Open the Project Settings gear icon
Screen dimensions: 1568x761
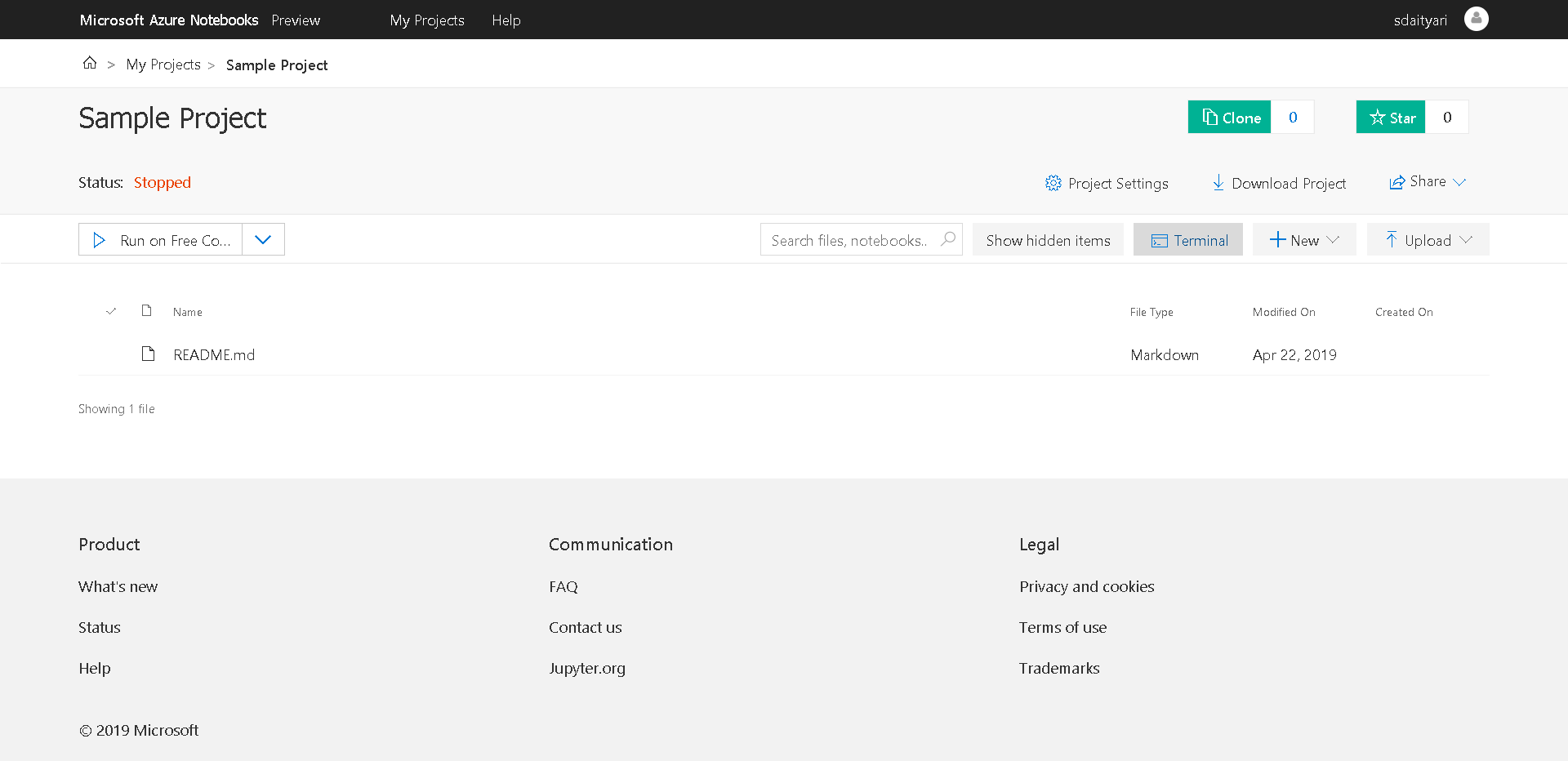click(x=1053, y=183)
